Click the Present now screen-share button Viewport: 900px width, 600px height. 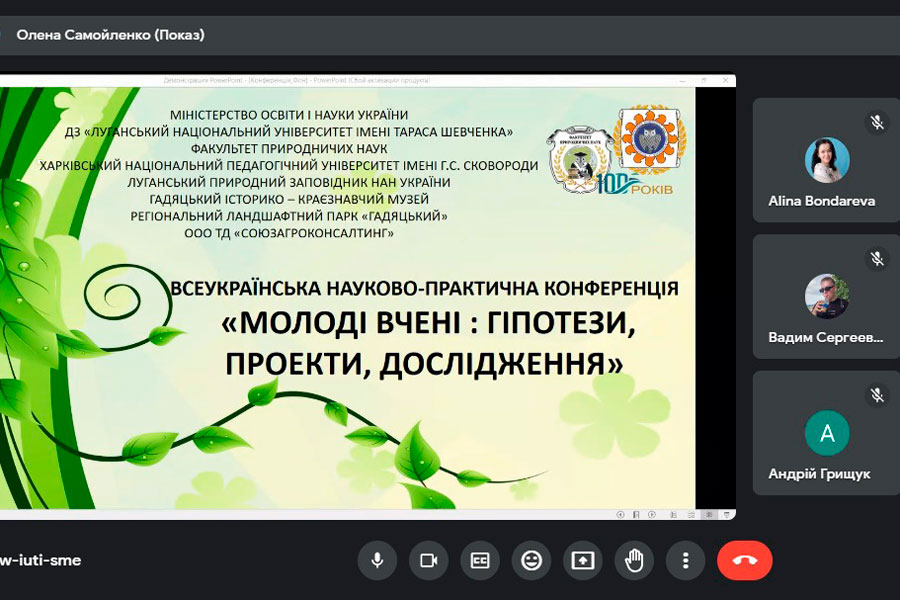pos(583,560)
